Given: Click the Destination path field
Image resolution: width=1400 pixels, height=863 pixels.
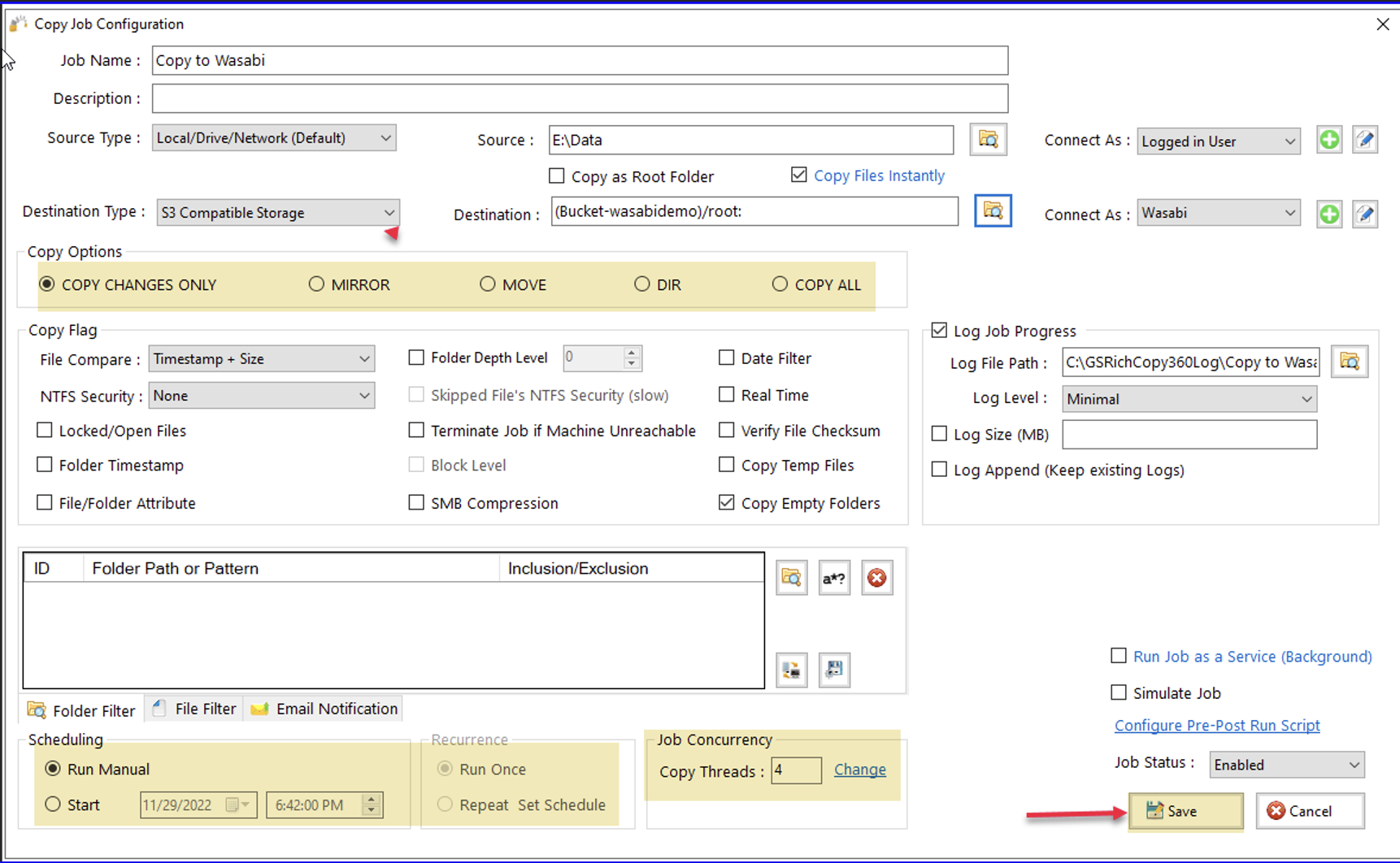Looking at the screenshot, I should tap(754, 211).
